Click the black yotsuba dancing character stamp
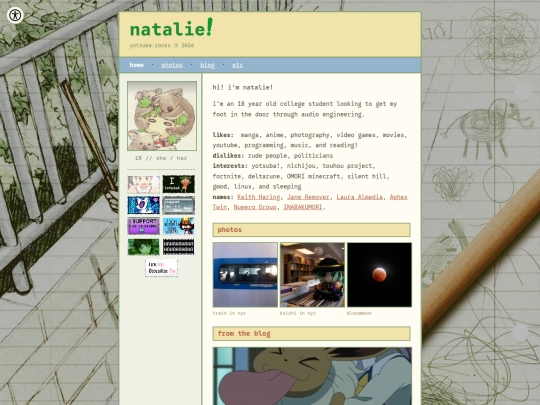The height and width of the screenshot is (405, 540). pos(178,184)
